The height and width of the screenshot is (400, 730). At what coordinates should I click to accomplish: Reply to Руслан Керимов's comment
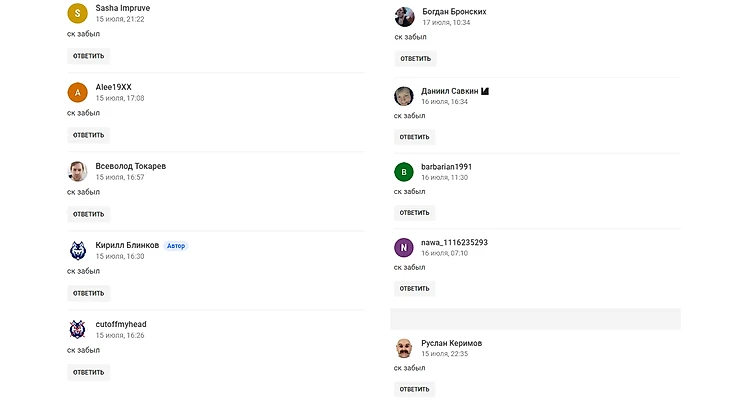pyautogui.click(x=414, y=389)
